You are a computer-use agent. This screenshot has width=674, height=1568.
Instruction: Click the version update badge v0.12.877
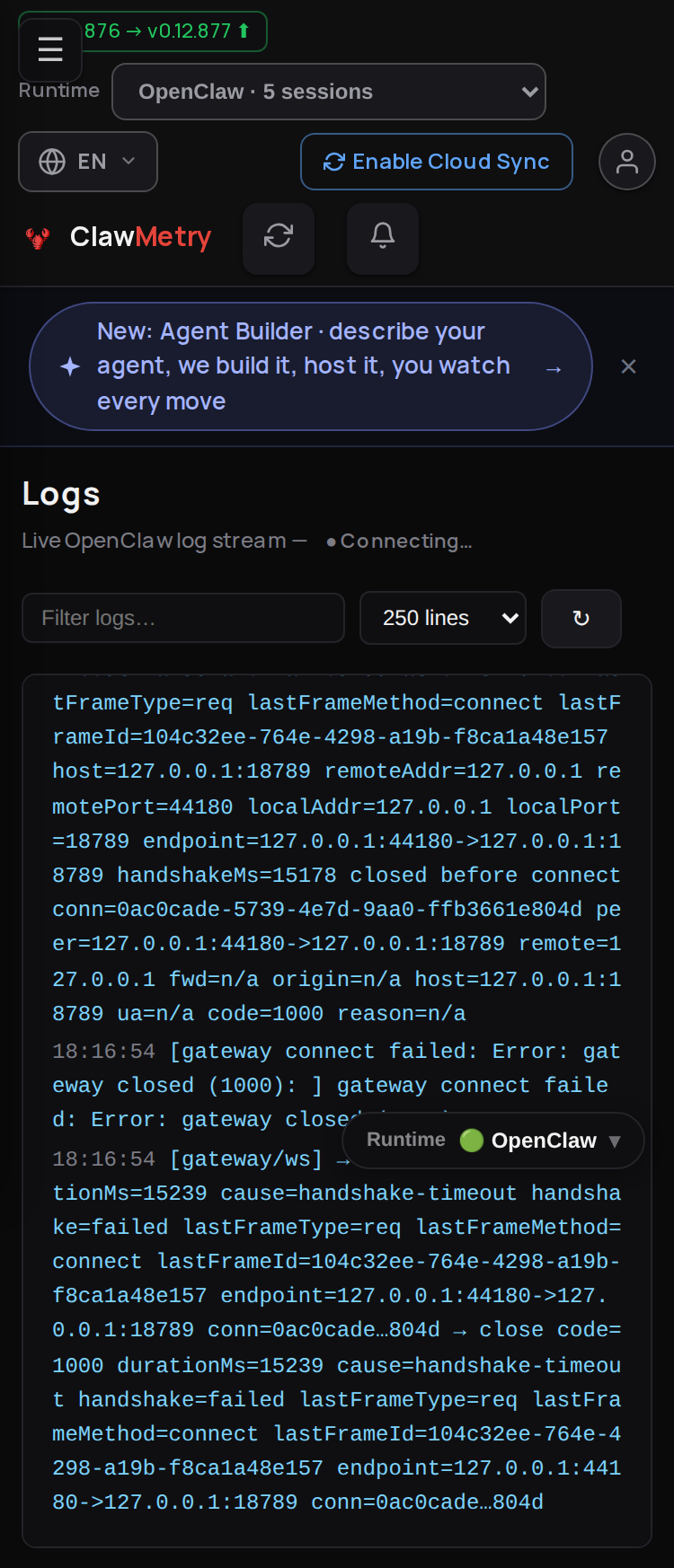(166, 31)
